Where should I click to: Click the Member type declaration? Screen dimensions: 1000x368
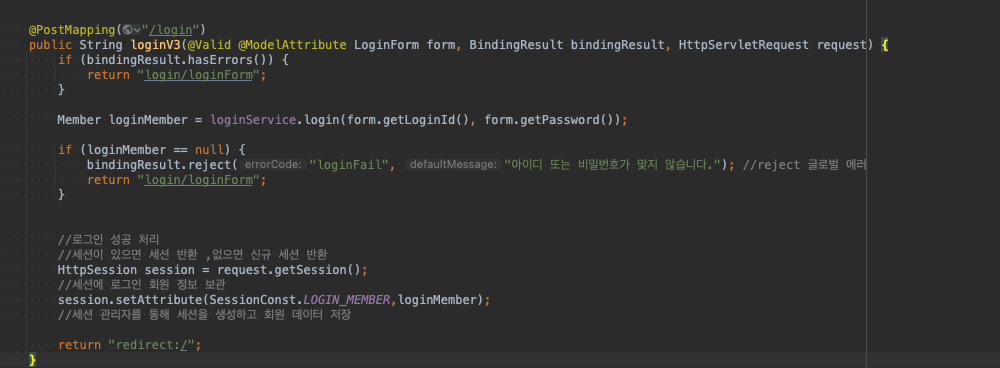79,120
